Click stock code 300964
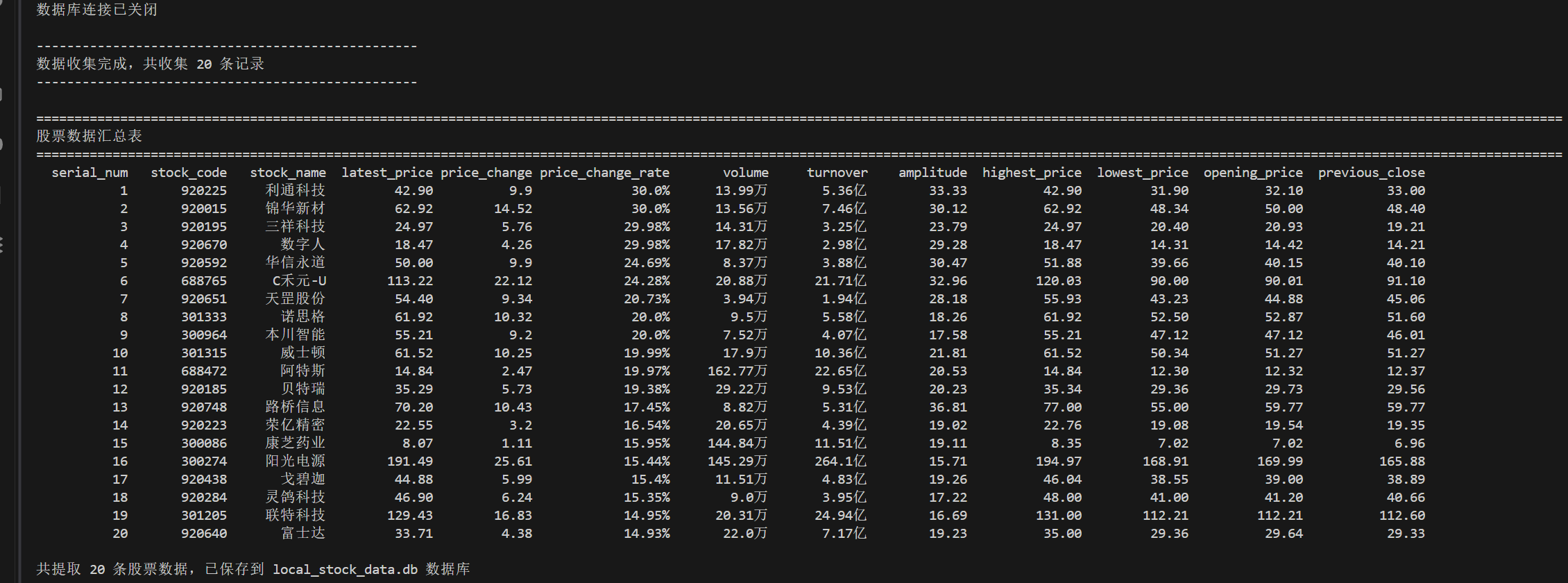The width and height of the screenshot is (1568, 583). (x=204, y=335)
